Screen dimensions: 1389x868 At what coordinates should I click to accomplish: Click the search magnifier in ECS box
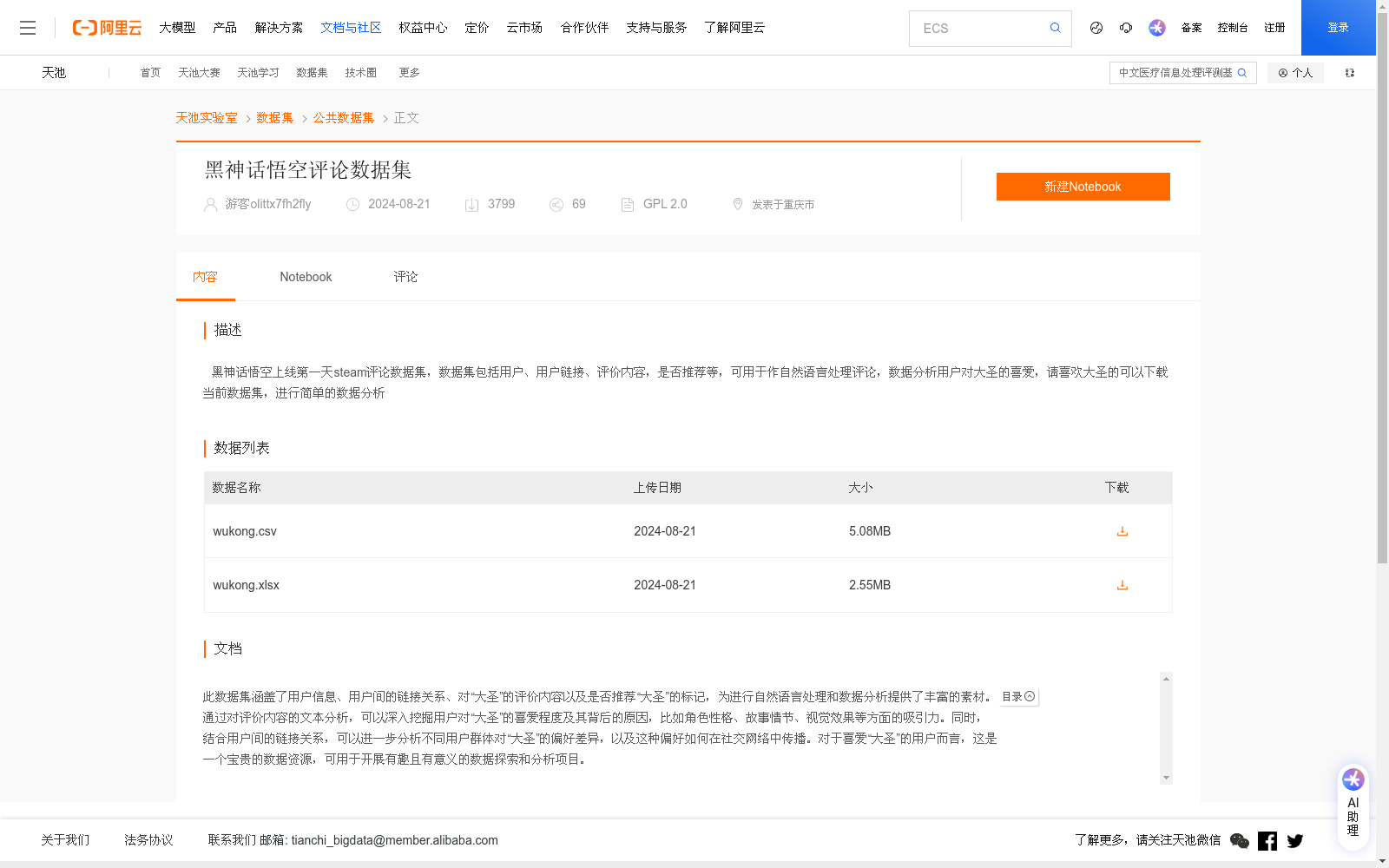coord(1055,28)
